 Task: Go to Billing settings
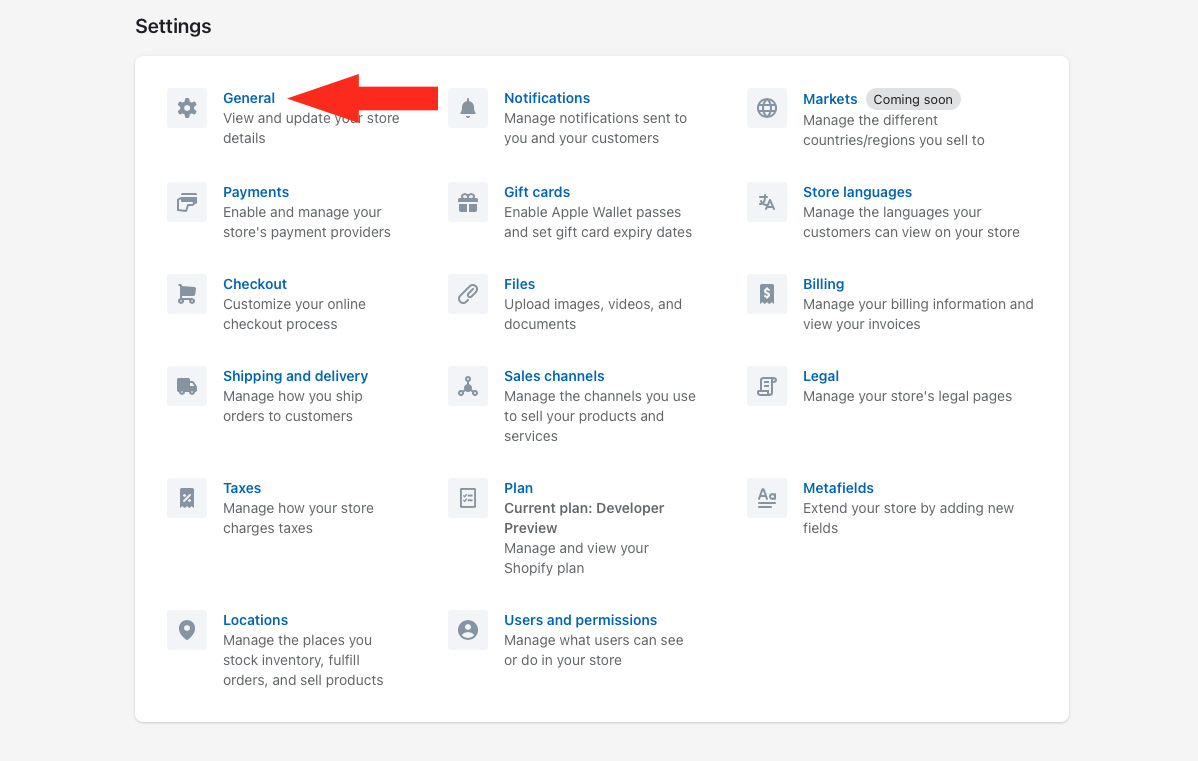pyautogui.click(x=824, y=283)
